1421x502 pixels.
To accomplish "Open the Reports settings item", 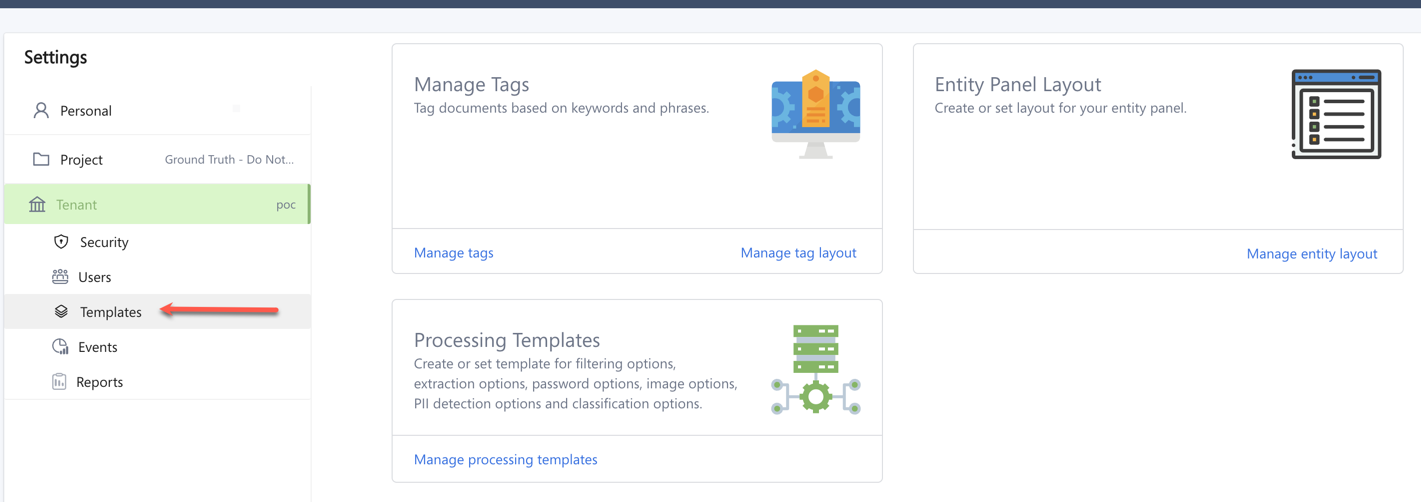I will 100,382.
